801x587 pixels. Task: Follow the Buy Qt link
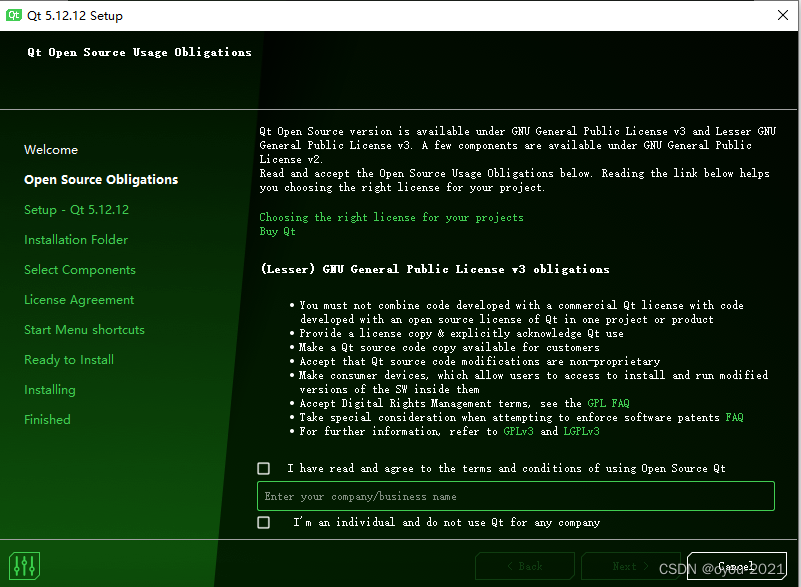coord(277,231)
